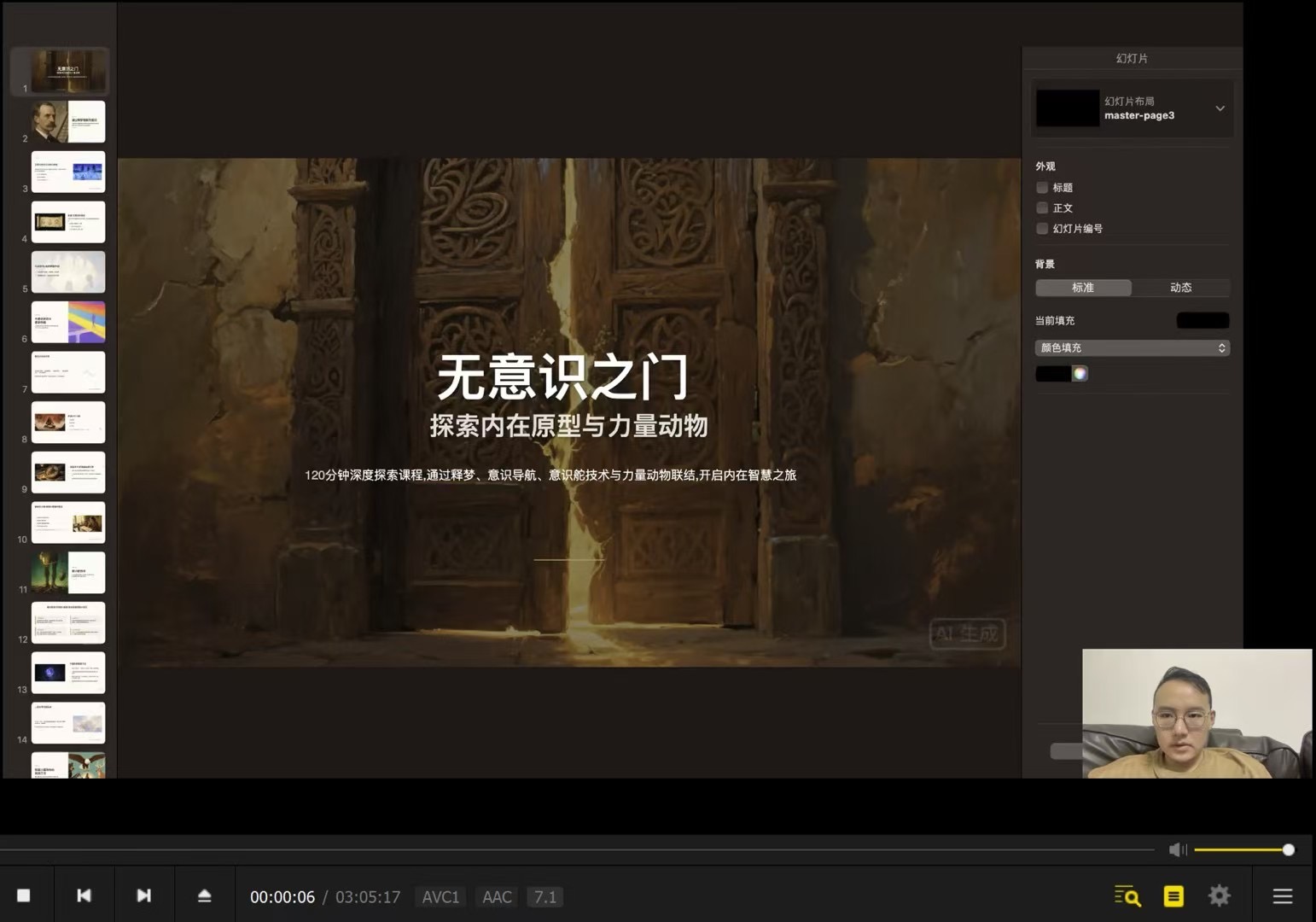Open the 颜色填充 dropdown
This screenshot has height=922, width=1316.
(x=1132, y=347)
